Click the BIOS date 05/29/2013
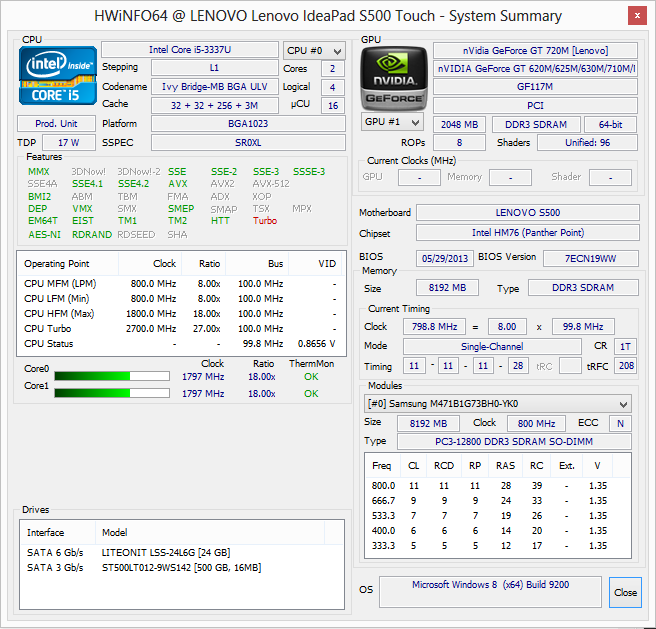The width and height of the screenshot is (656, 629). click(x=445, y=259)
